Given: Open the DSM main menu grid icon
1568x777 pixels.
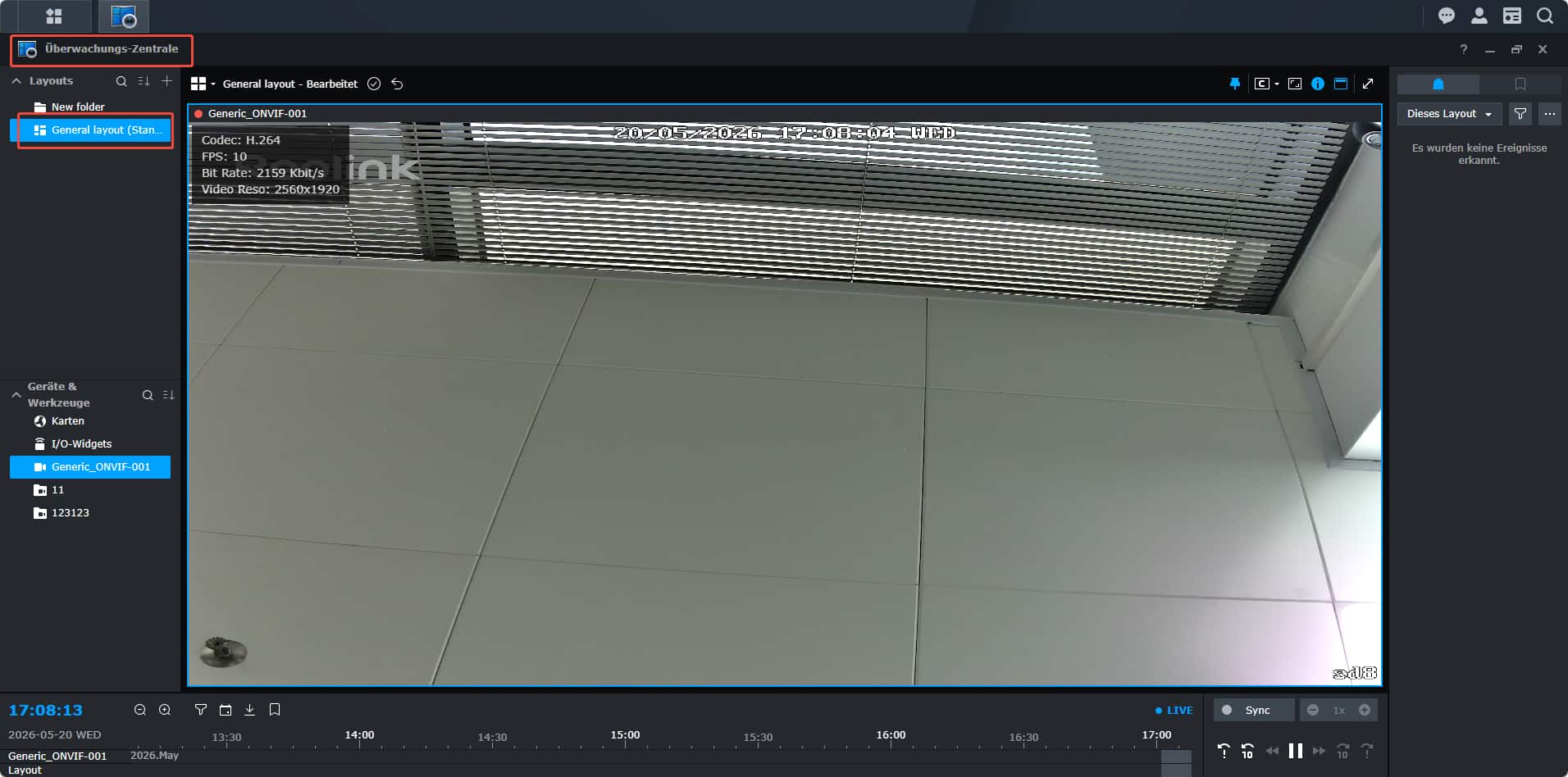Looking at the screenshot, I should pyautogui.click(x=54, y=16).
